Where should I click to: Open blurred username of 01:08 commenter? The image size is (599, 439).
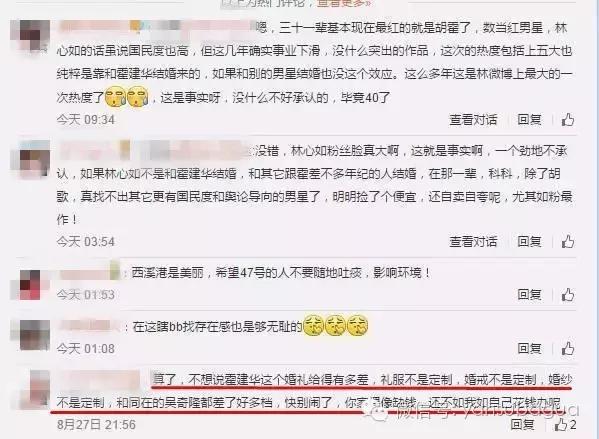pos(90,326)
